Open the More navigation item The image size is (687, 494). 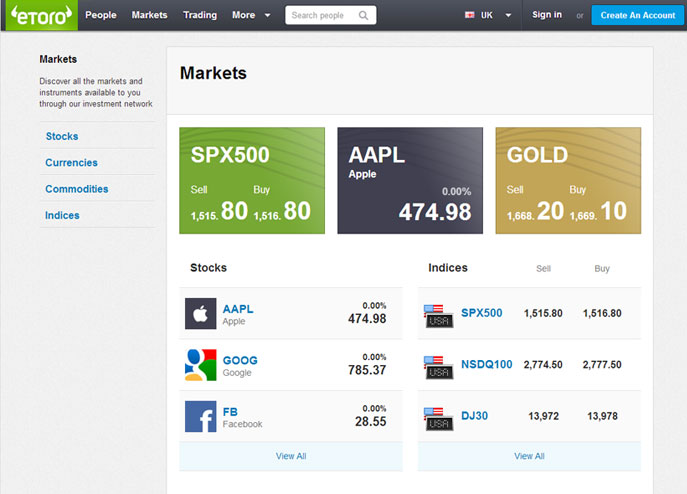pyautogui.click(x=244, y=15)
